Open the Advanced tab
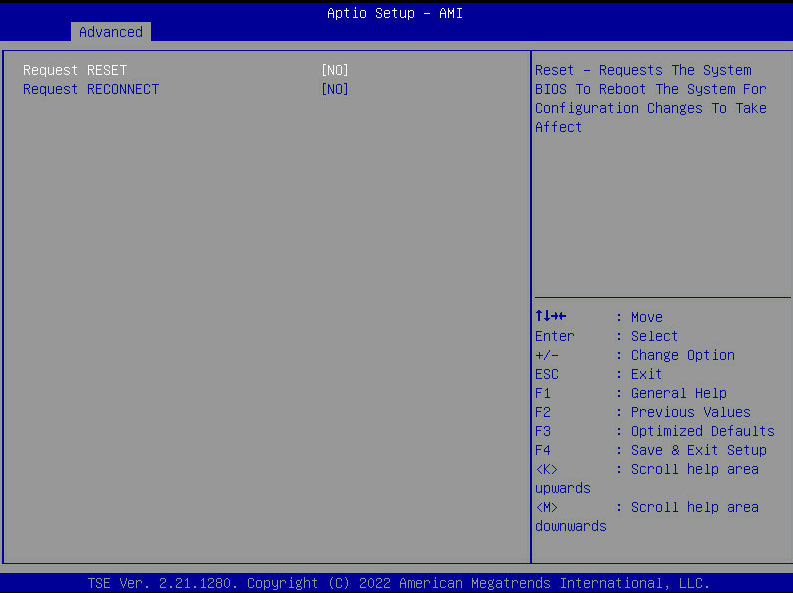The width and height of the screenshot is (793, 593). point(111,32)
